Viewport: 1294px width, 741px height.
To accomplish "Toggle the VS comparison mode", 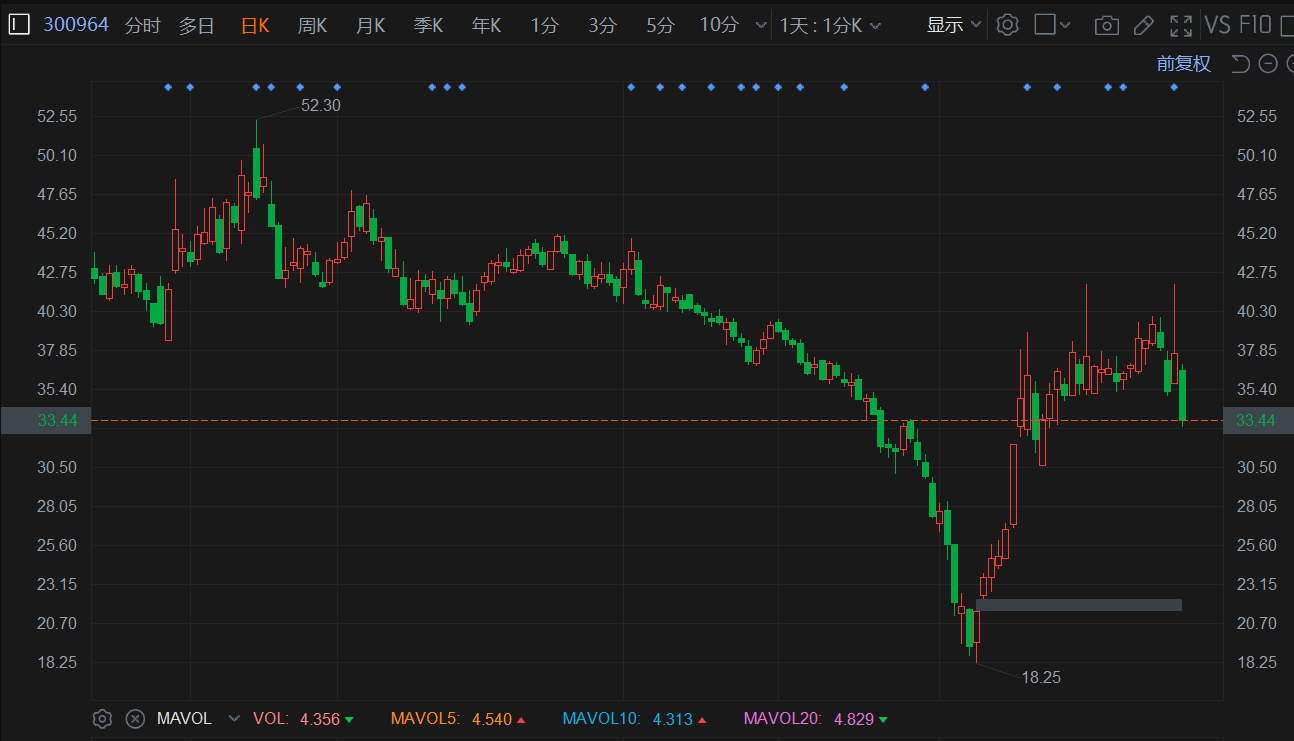I will [1217, 25].
